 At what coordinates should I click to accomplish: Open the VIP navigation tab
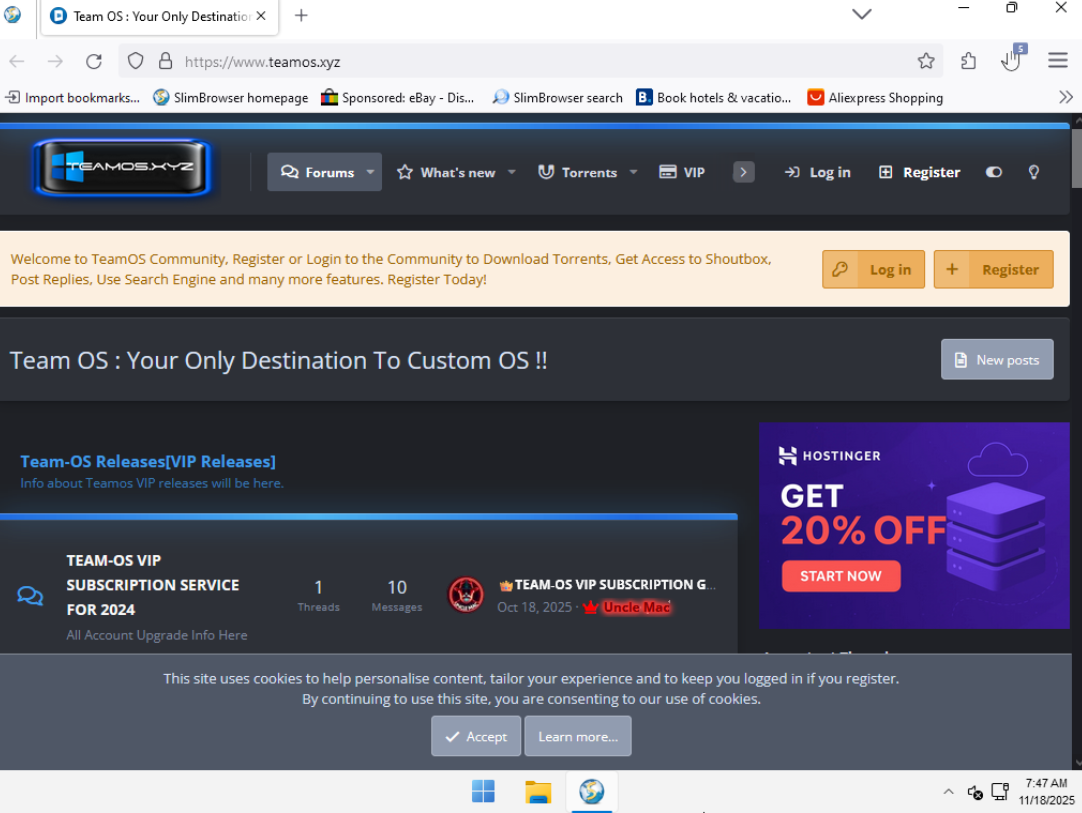tap(682, 172)
